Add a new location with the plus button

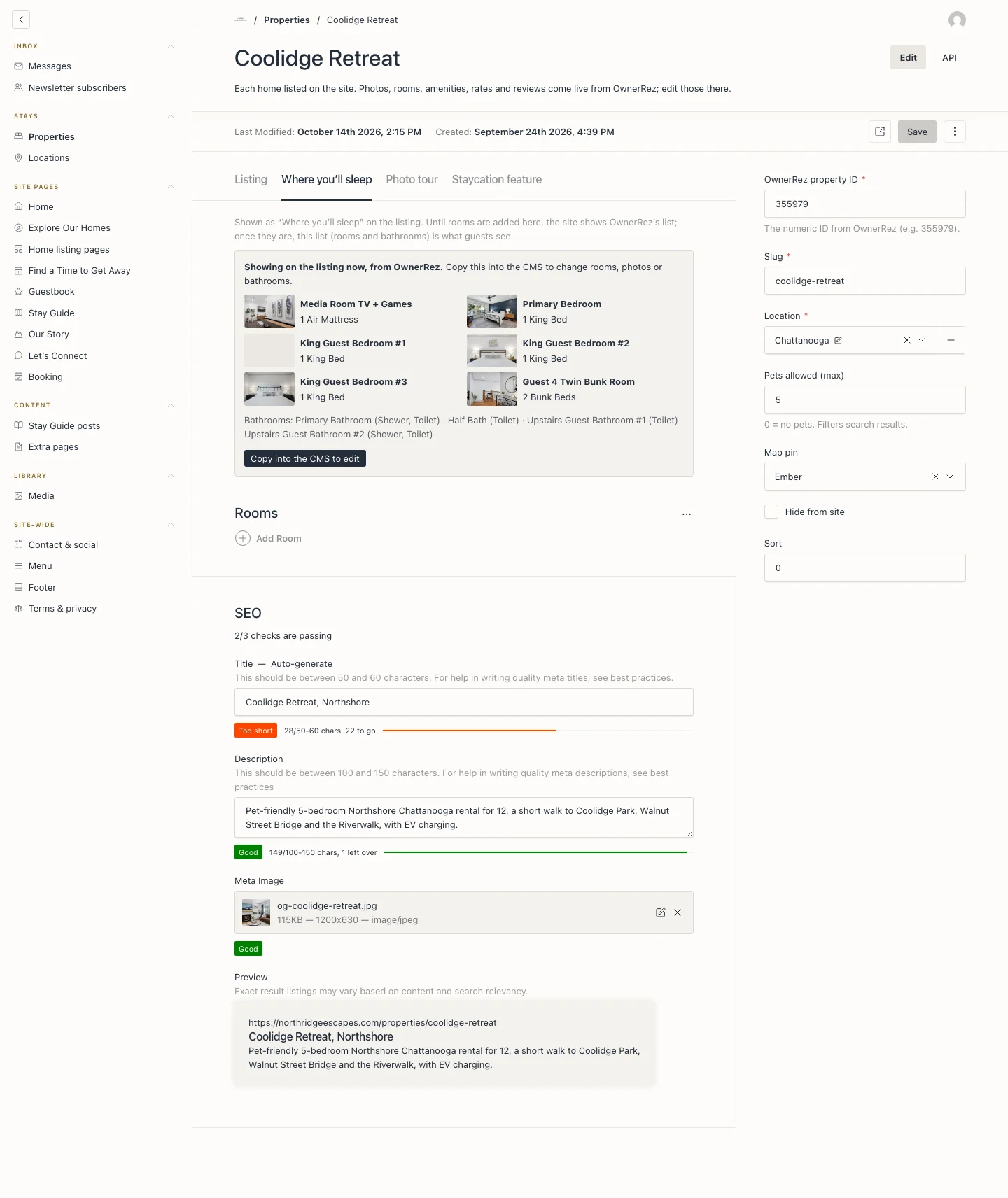click(951, 340)
